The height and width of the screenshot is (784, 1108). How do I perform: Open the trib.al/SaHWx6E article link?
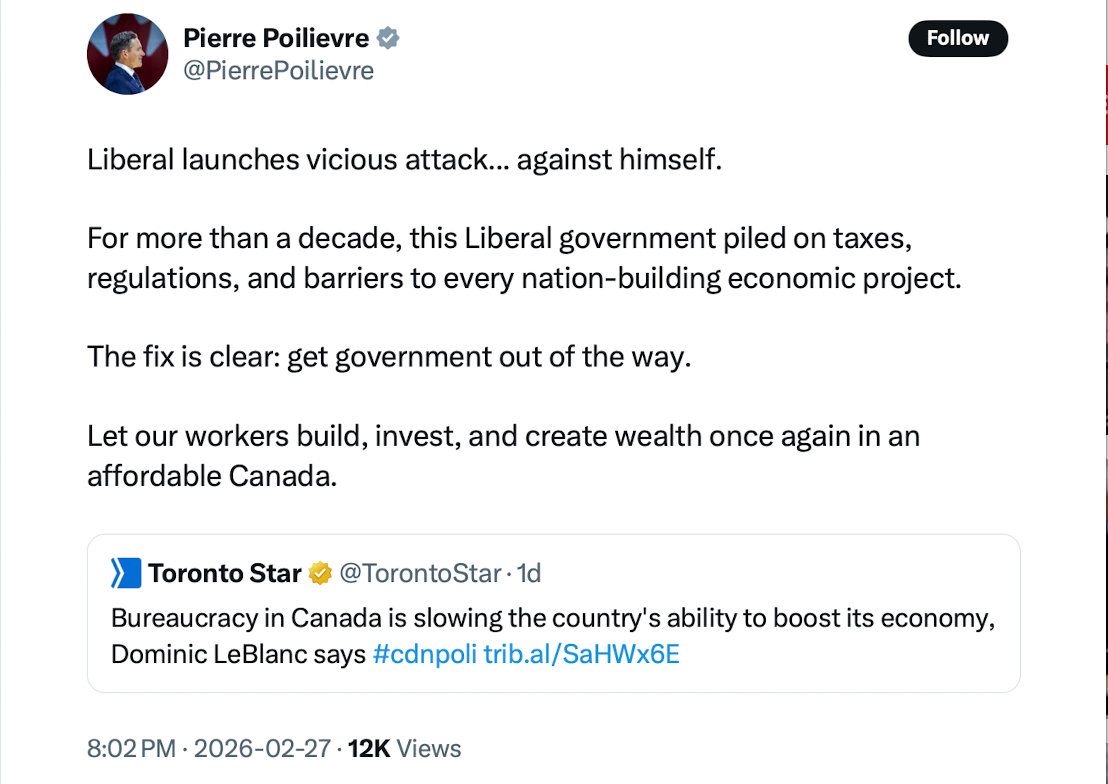coord(582,655)
